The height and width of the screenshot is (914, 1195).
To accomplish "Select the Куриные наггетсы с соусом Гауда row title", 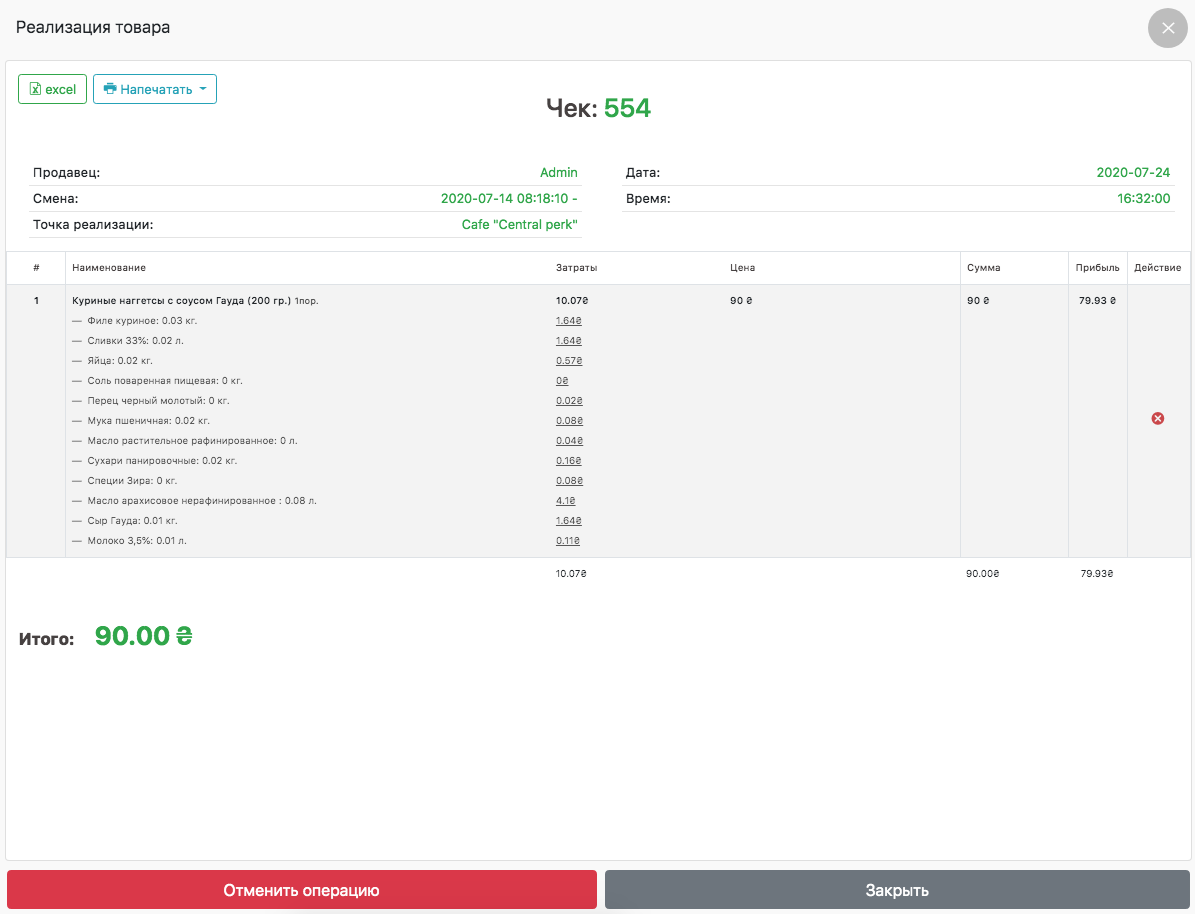I will click(181, 300).
